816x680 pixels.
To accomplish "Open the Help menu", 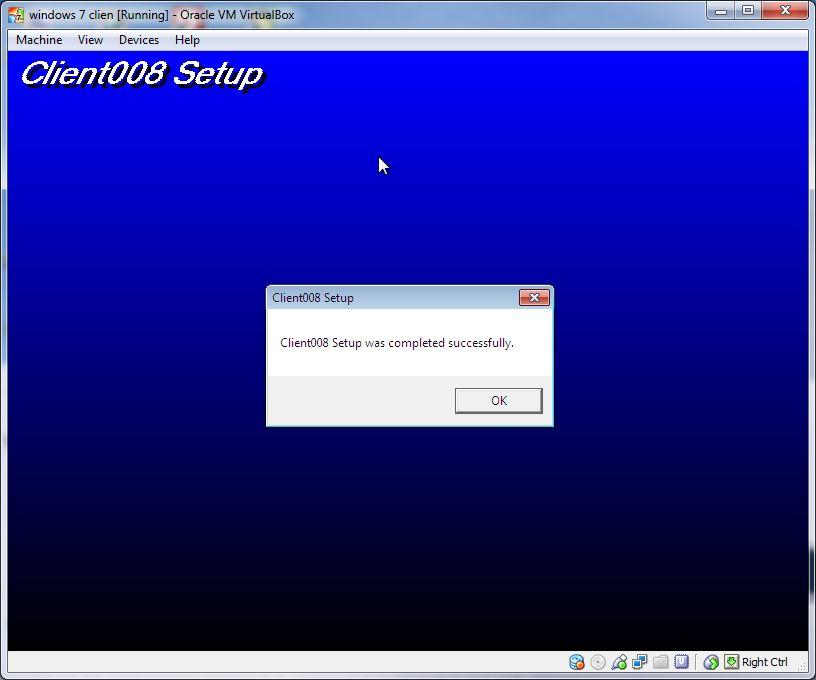I will (x=187, y=40).
